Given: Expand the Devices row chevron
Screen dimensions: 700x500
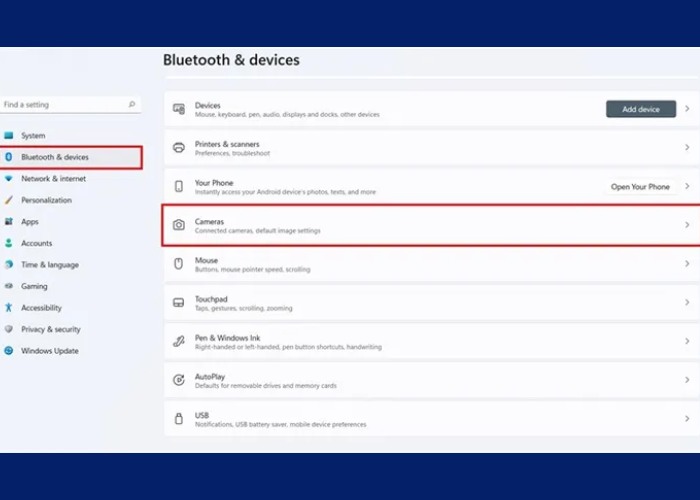Looking at the screenshot, I should coord(687,109).
